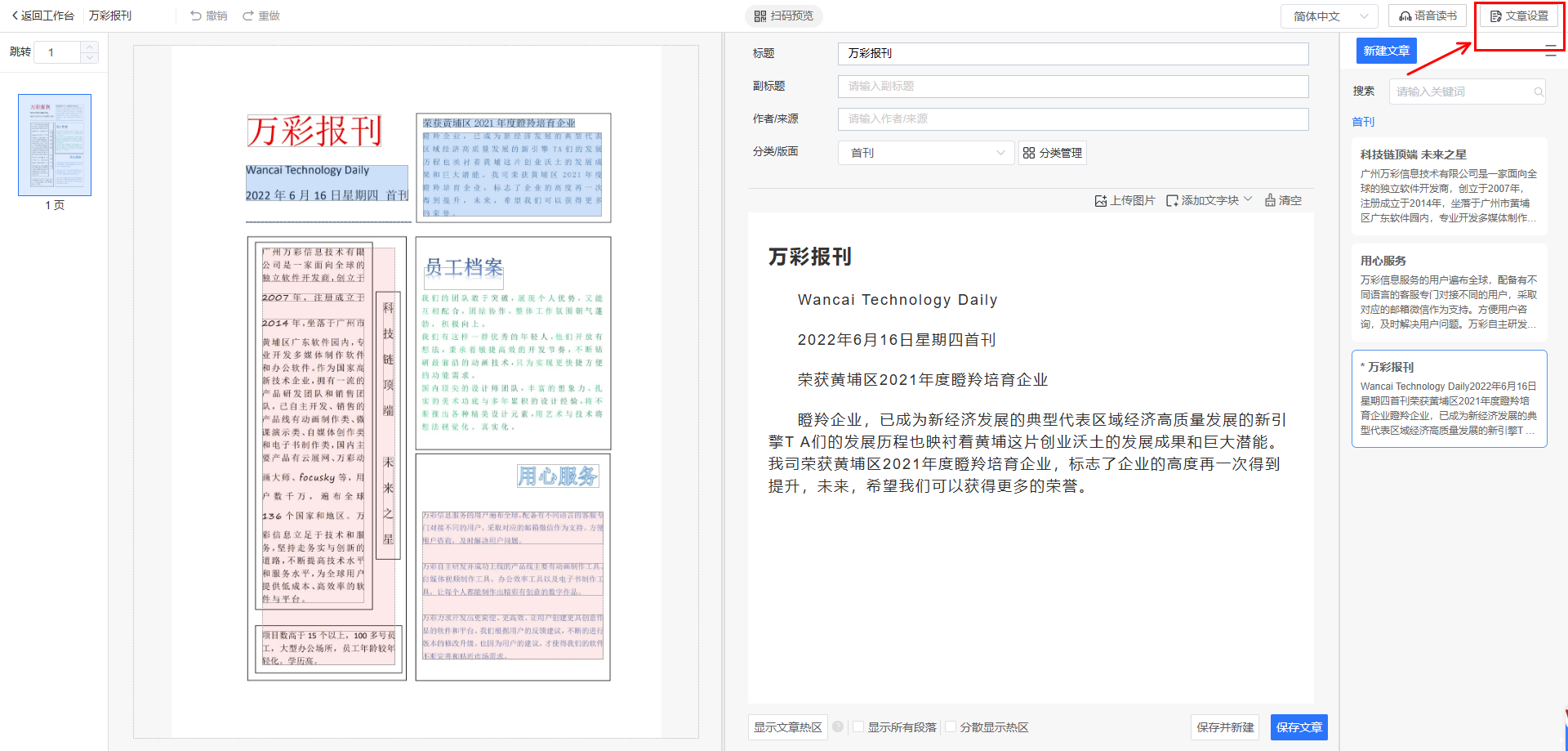Screen dimensions: 1568x751
Task: Click the 新建文章 button
Action: coord(1386,51)
